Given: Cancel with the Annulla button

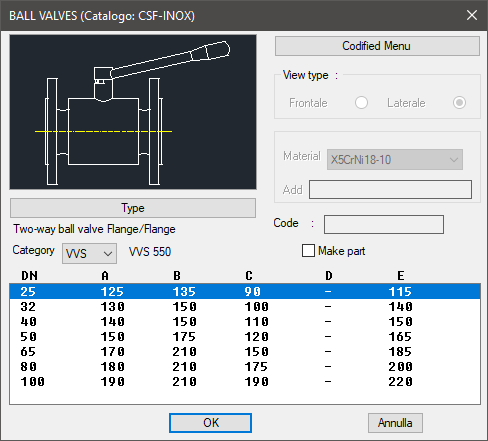Looking at the screenshot, I should 395,423.
